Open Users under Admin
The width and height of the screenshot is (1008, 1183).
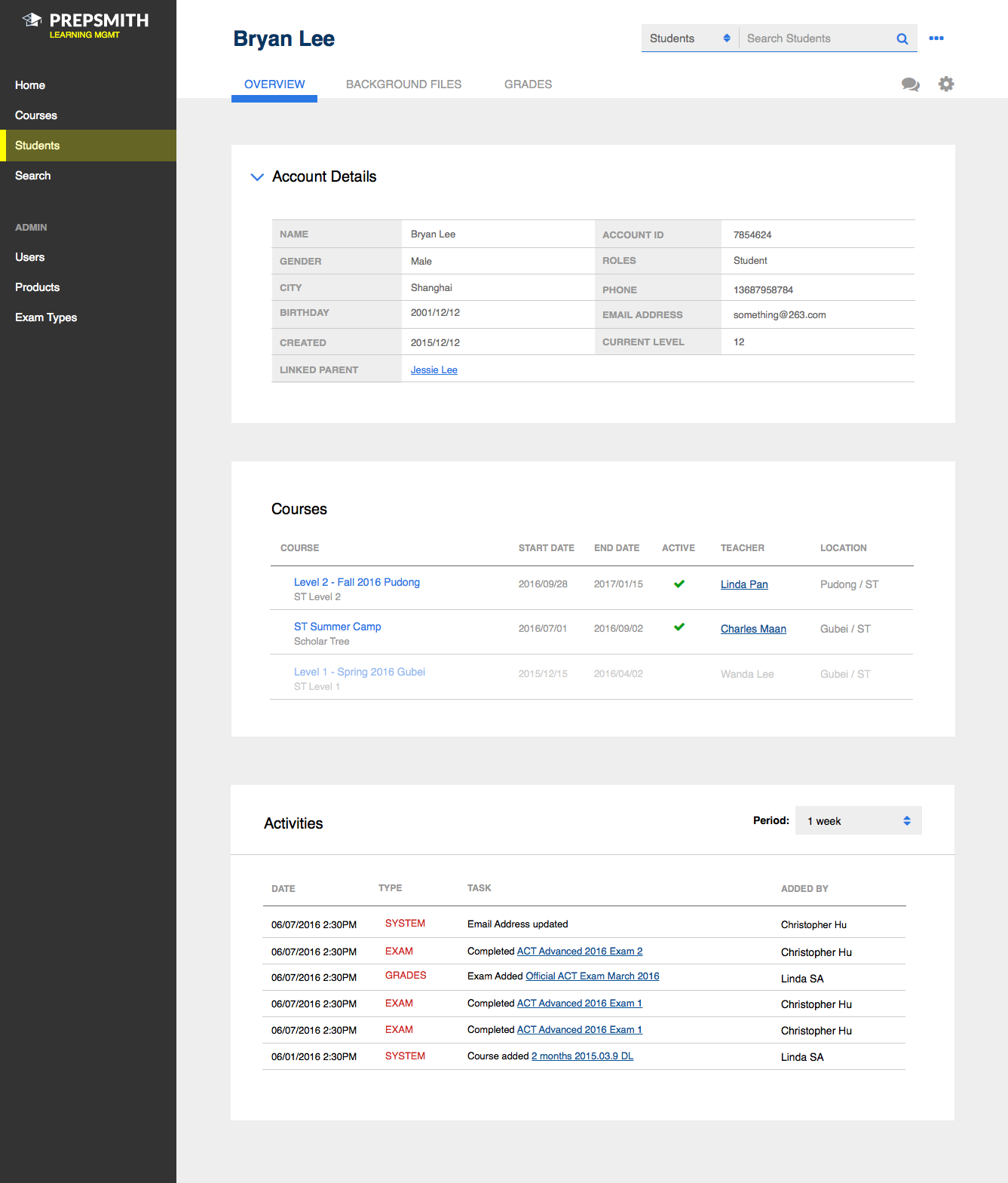tap(30, 257)
